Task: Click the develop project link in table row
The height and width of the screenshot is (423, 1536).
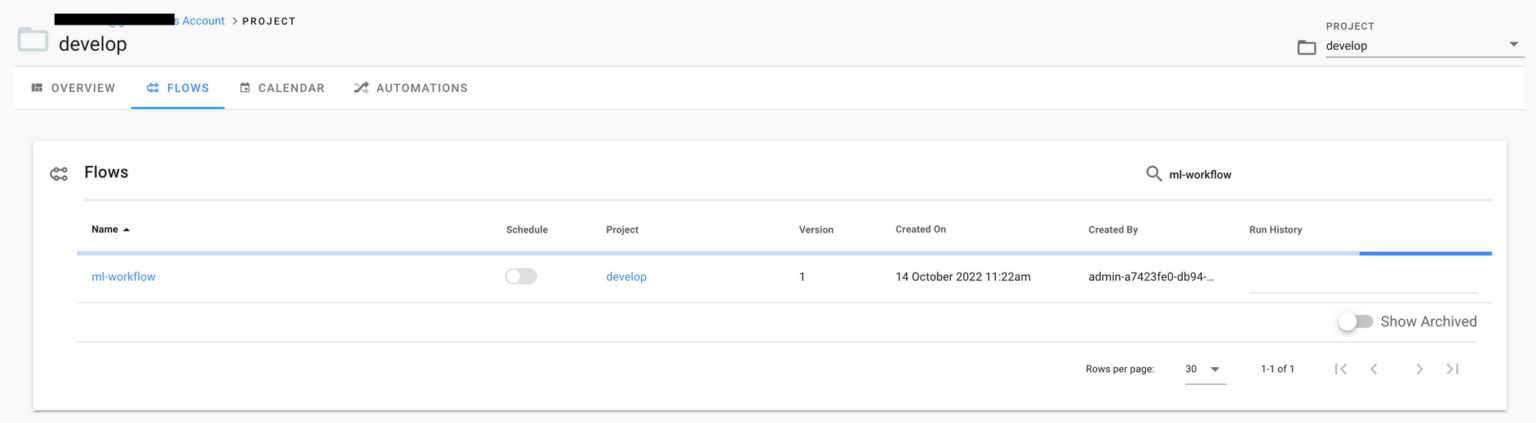Action: pos(626,277)
